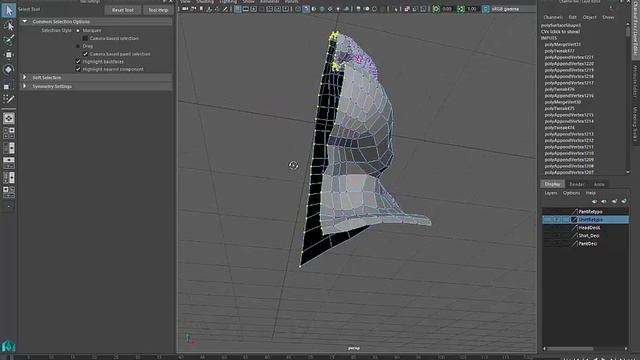Select the PantDeci layer
This screenshot has width=640, height=360.
point(585,243)
